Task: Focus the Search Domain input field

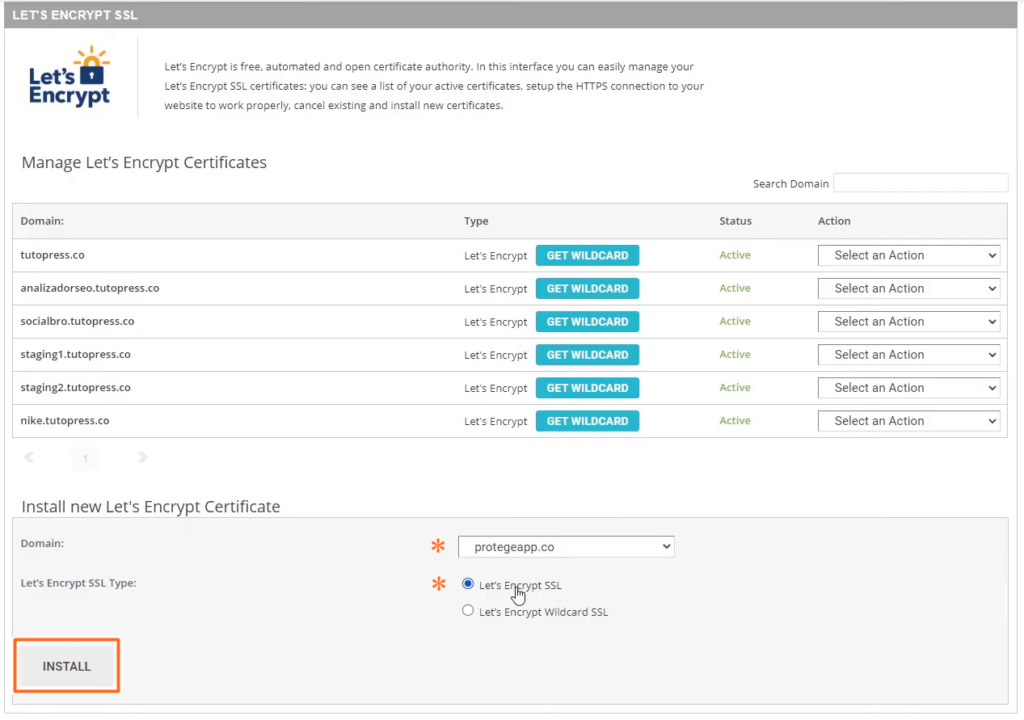Action: coord(920,183)
